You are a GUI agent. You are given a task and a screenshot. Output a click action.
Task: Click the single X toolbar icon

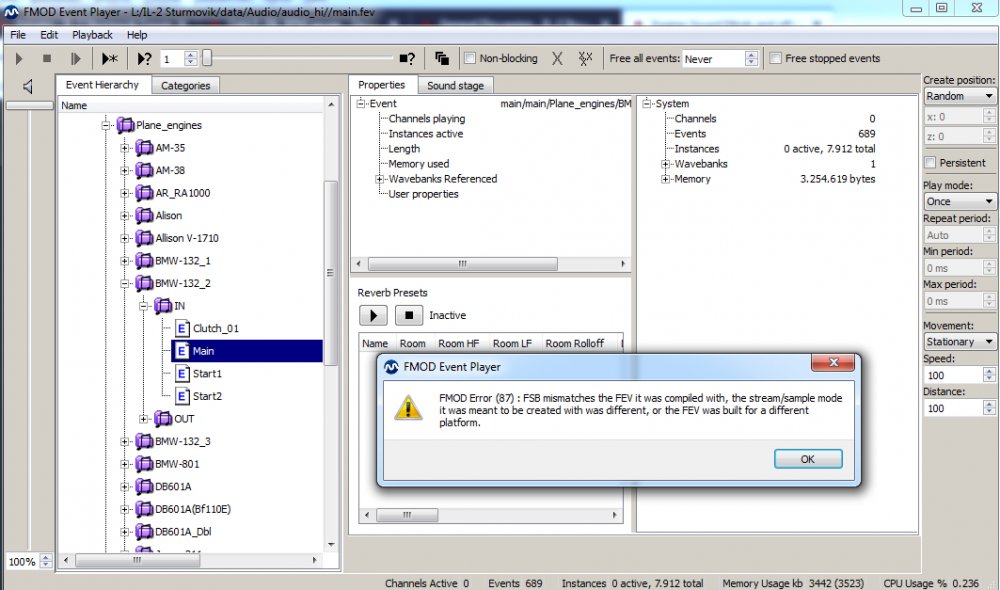pyautogui.click(x=557, y=59)
